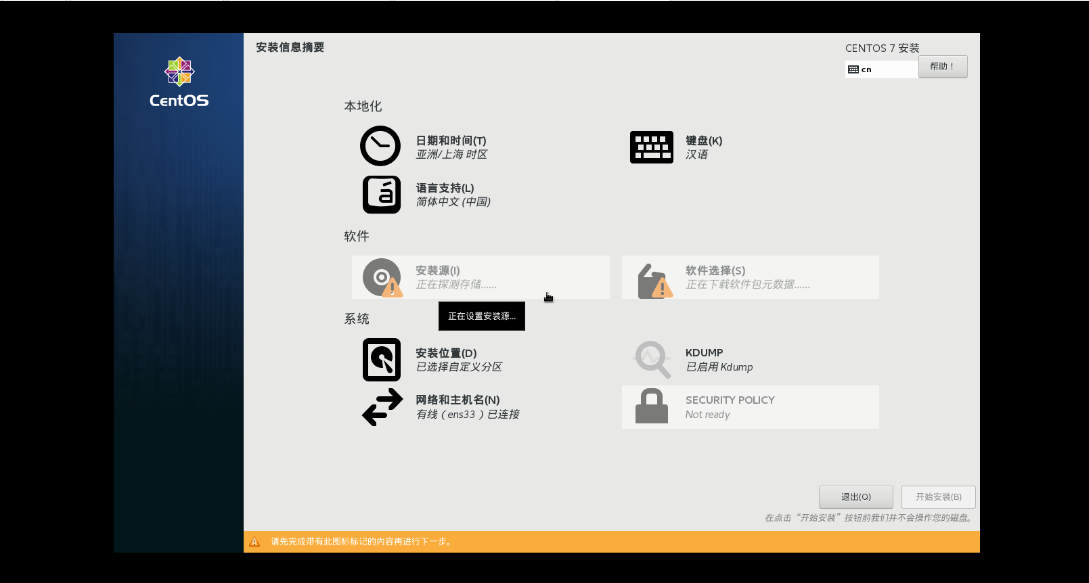This screenshot has width=1089, height=583.
Task: Click the KDUMP magnifier icon
Action: point(652,359)
